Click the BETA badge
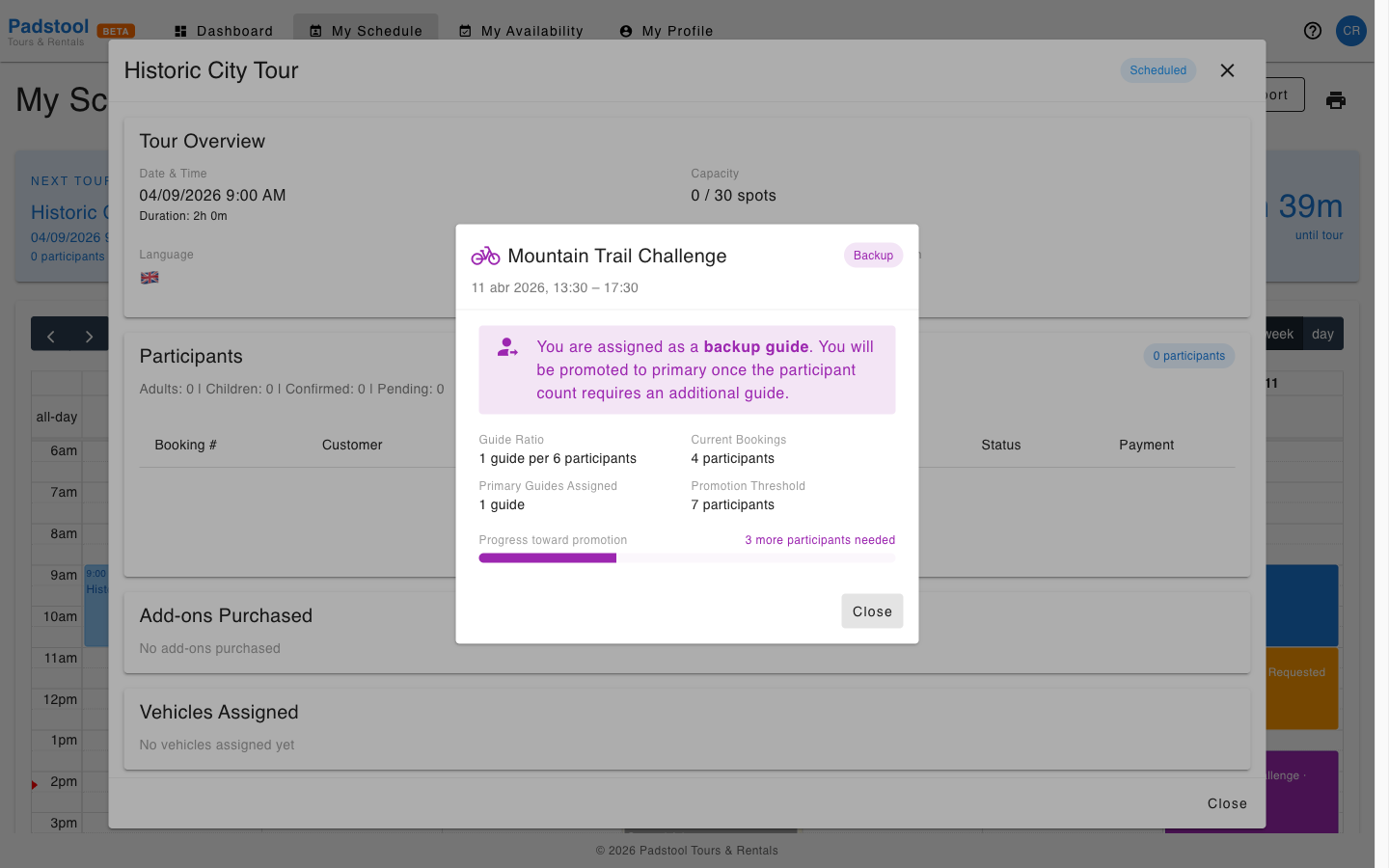 [116, 31]
